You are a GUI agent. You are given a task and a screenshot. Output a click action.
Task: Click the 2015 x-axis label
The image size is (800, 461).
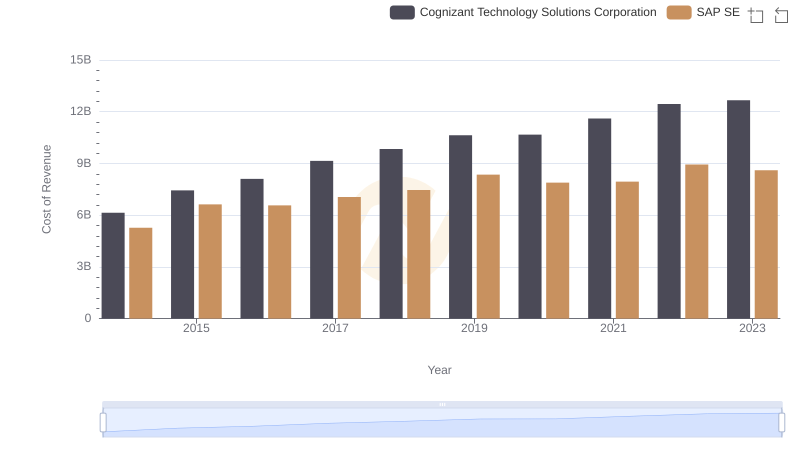pyautogui.click(x=196, y=328)
